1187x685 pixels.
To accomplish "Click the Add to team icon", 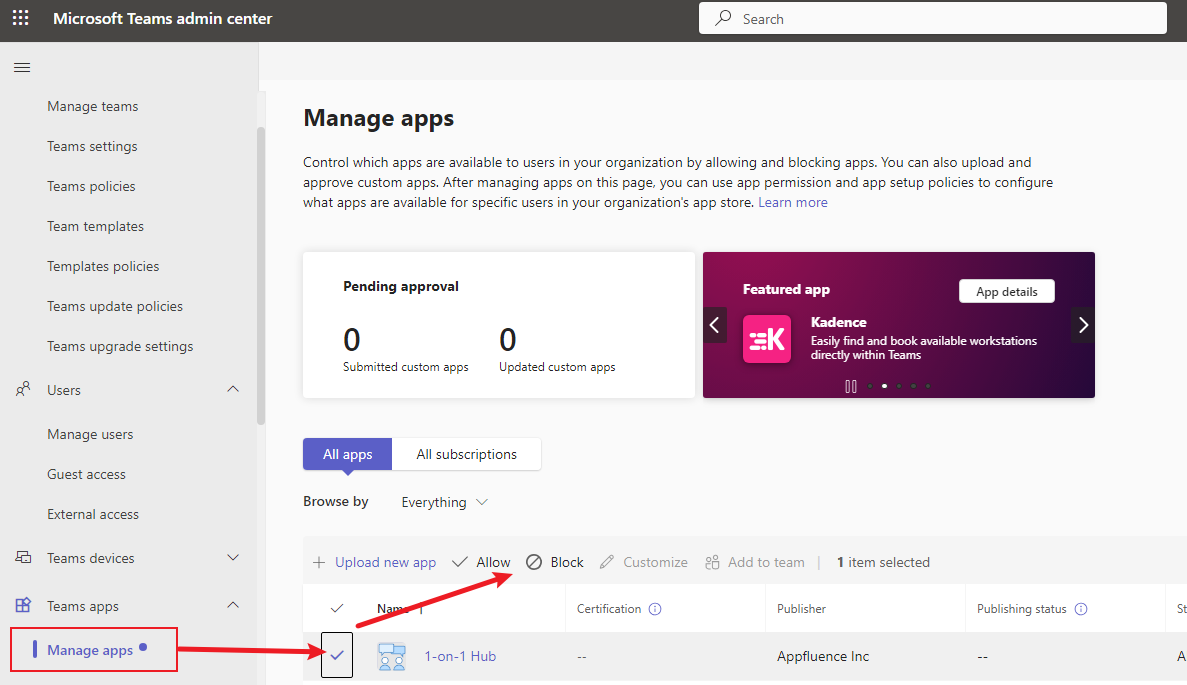I will (712, 562).
